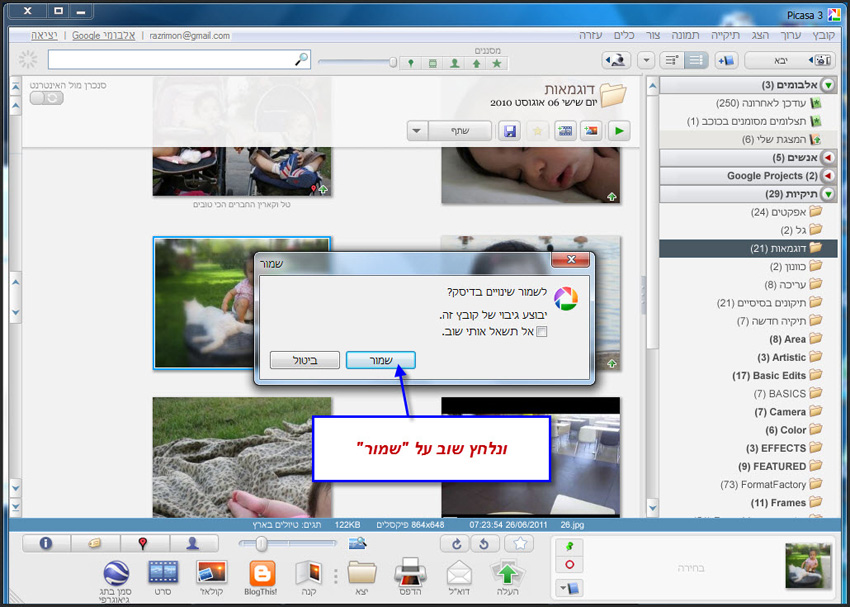
Task: Click the red circle clear-tray icon
Action: pyautogui.click(x=570, y=565)
